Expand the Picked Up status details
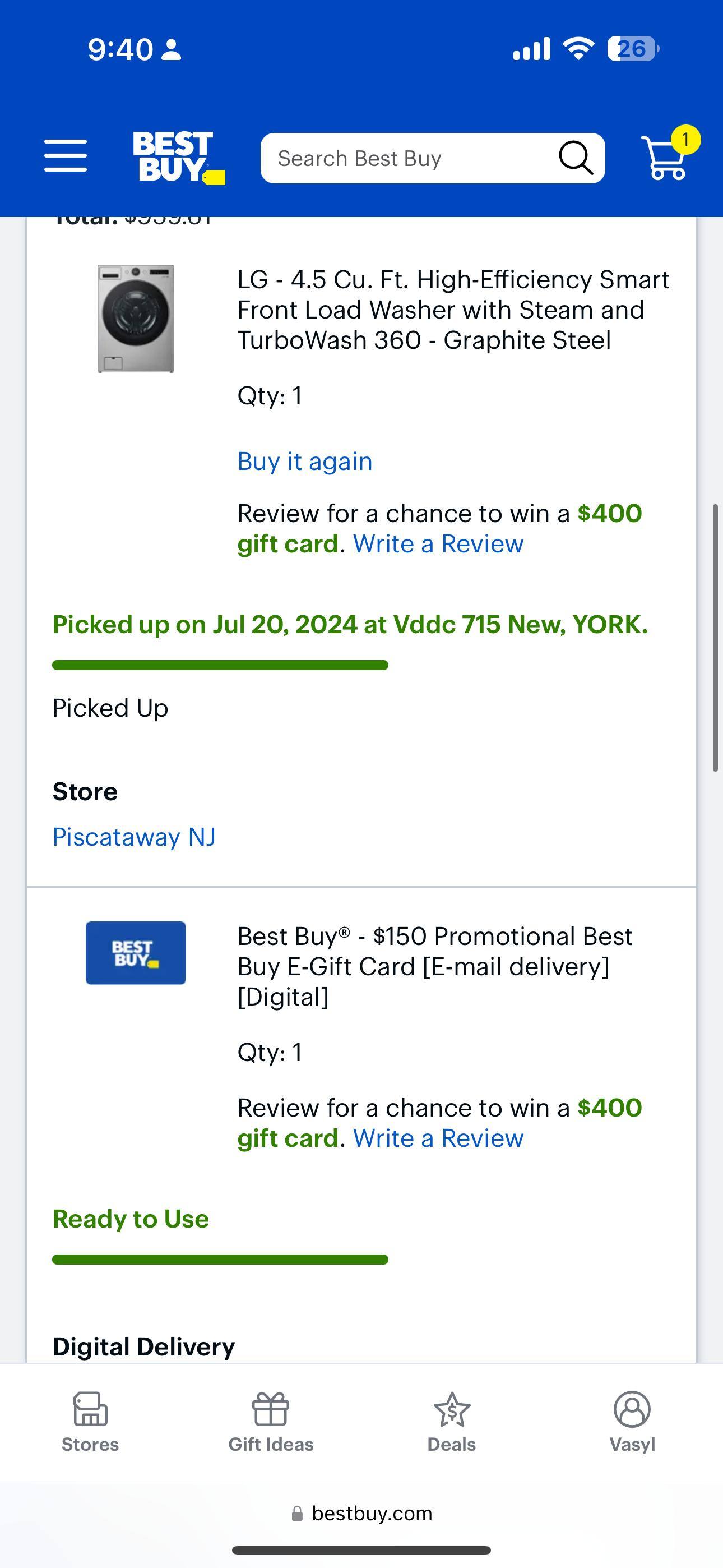This screenshot has width=723, height=1568. (x=109, y=707)
